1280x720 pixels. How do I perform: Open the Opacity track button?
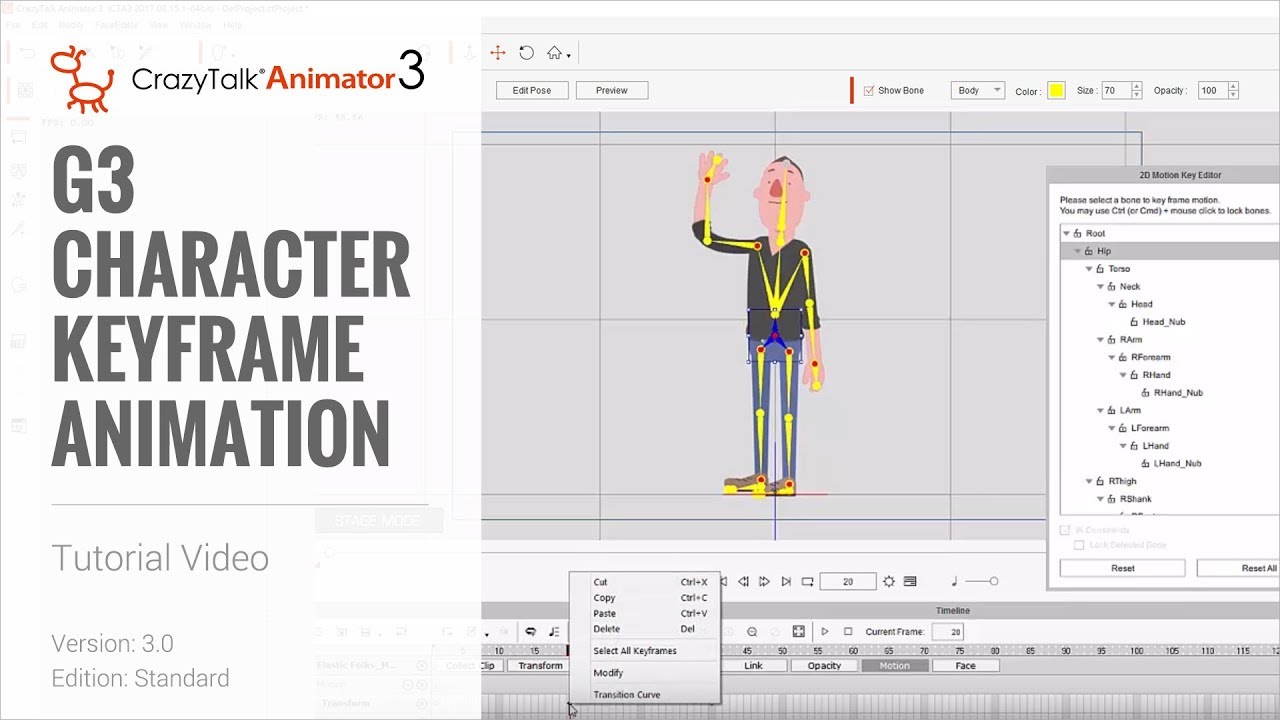pyautogui.click(x=825, y=666)
